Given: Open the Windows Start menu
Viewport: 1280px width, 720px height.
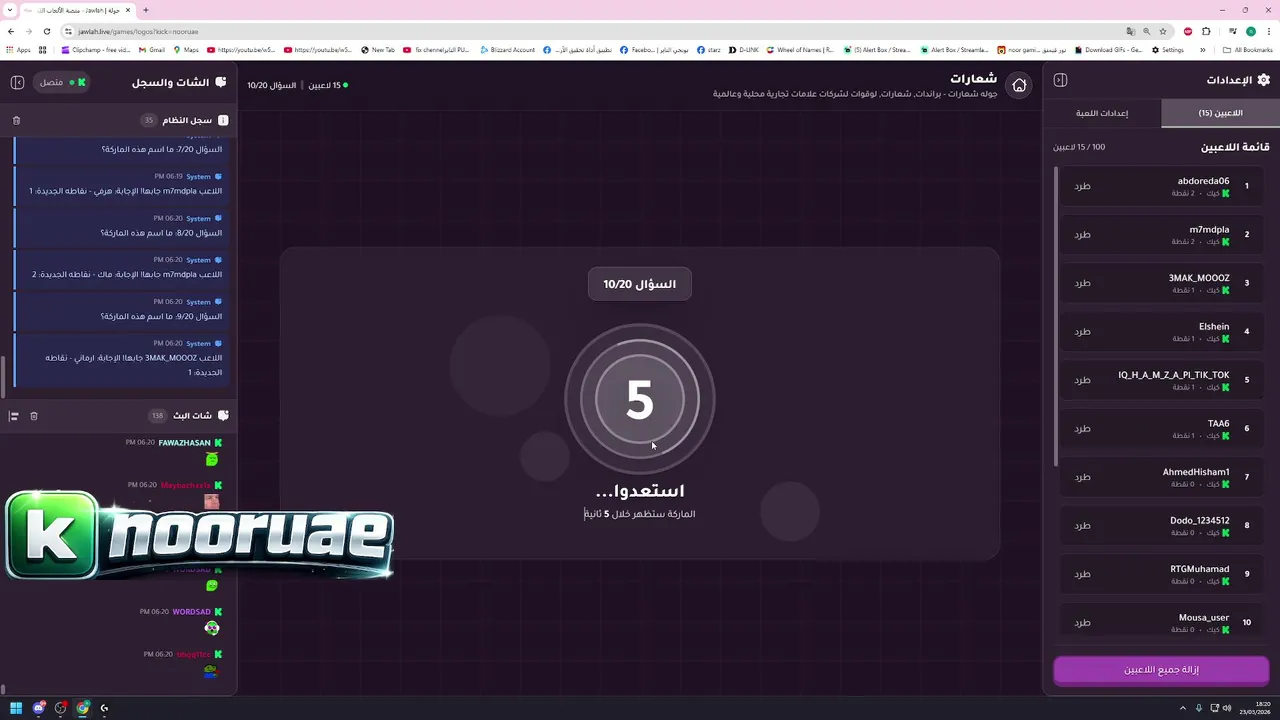Looking at the screenshot, I should pos(16,708).
